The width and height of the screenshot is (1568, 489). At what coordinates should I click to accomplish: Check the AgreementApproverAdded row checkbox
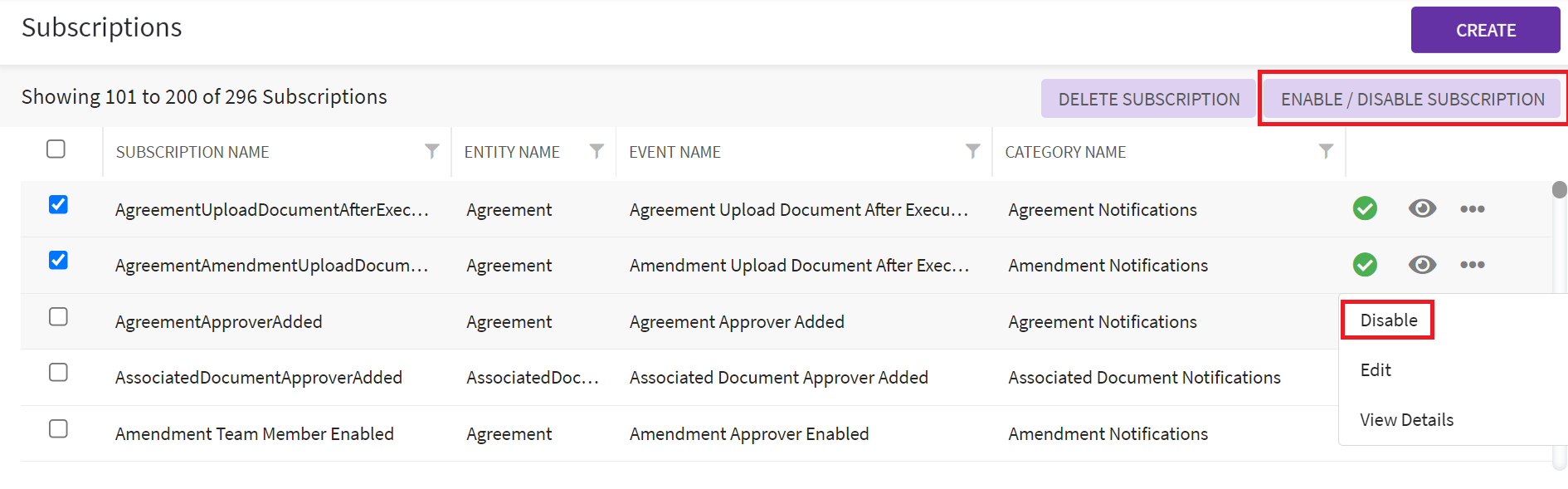coord(58,317)
